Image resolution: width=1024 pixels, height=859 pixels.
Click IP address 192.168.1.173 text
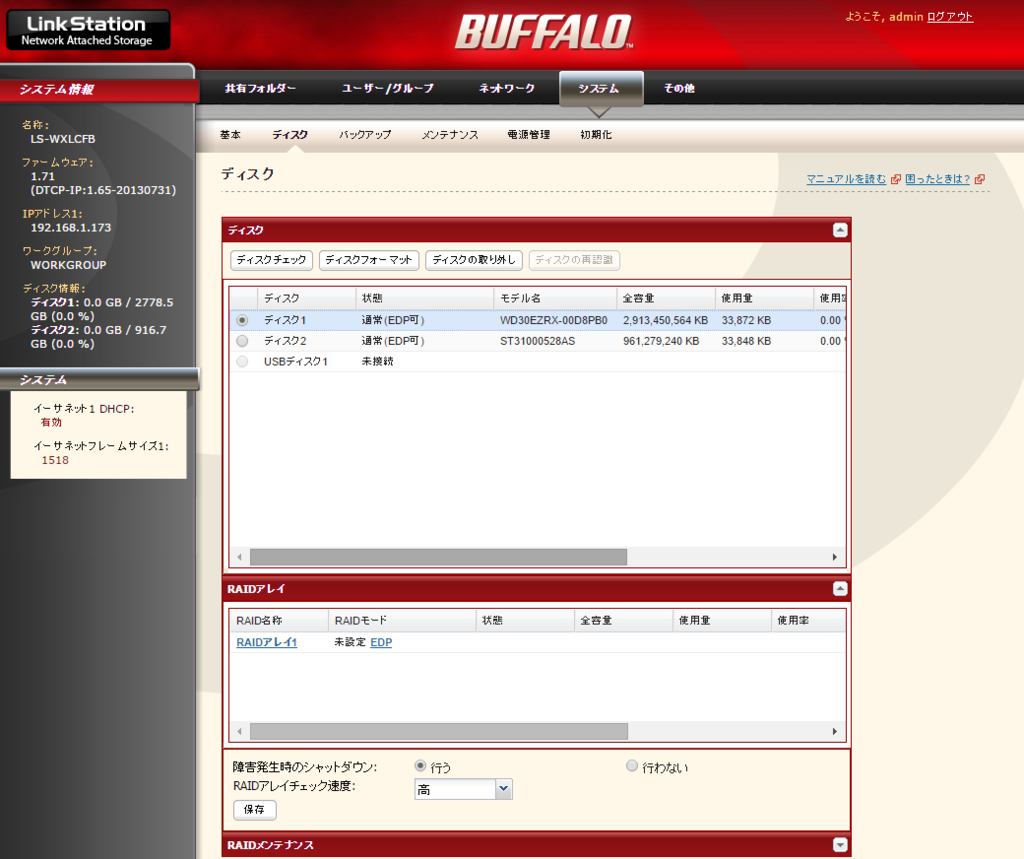pos(71,227)
